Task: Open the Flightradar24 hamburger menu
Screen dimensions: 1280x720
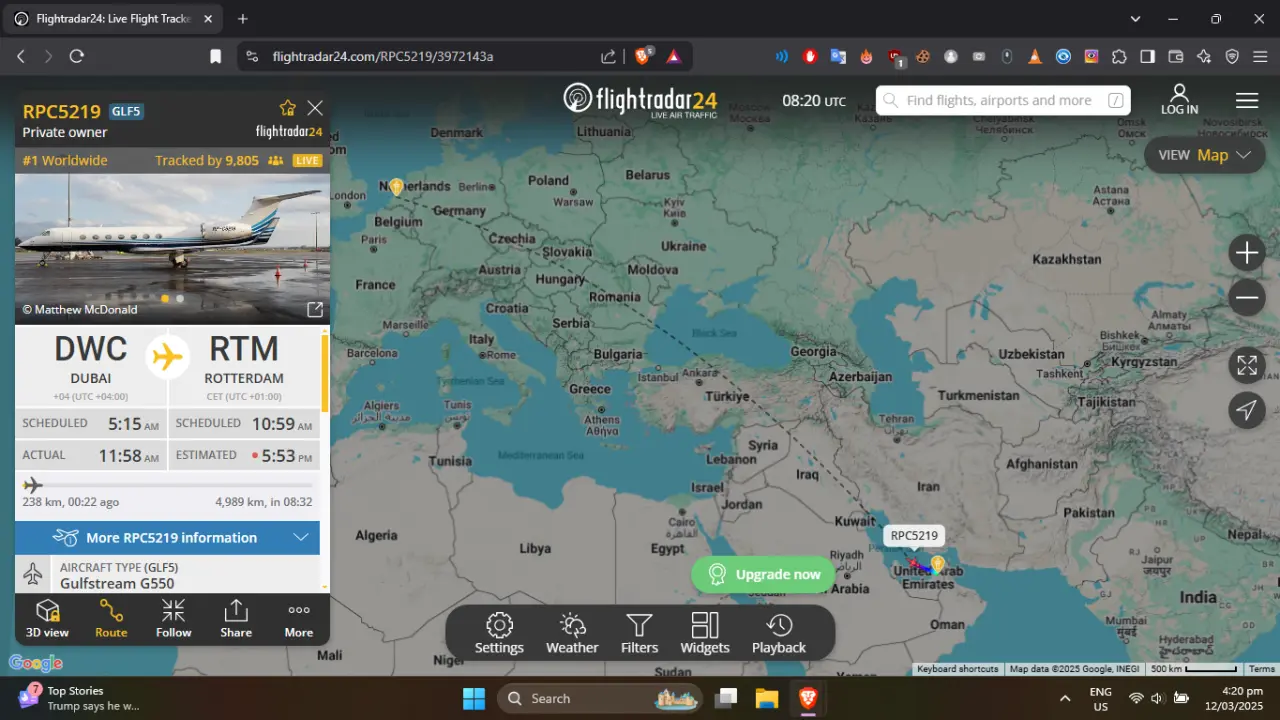Action: (x=1247, y=100)
